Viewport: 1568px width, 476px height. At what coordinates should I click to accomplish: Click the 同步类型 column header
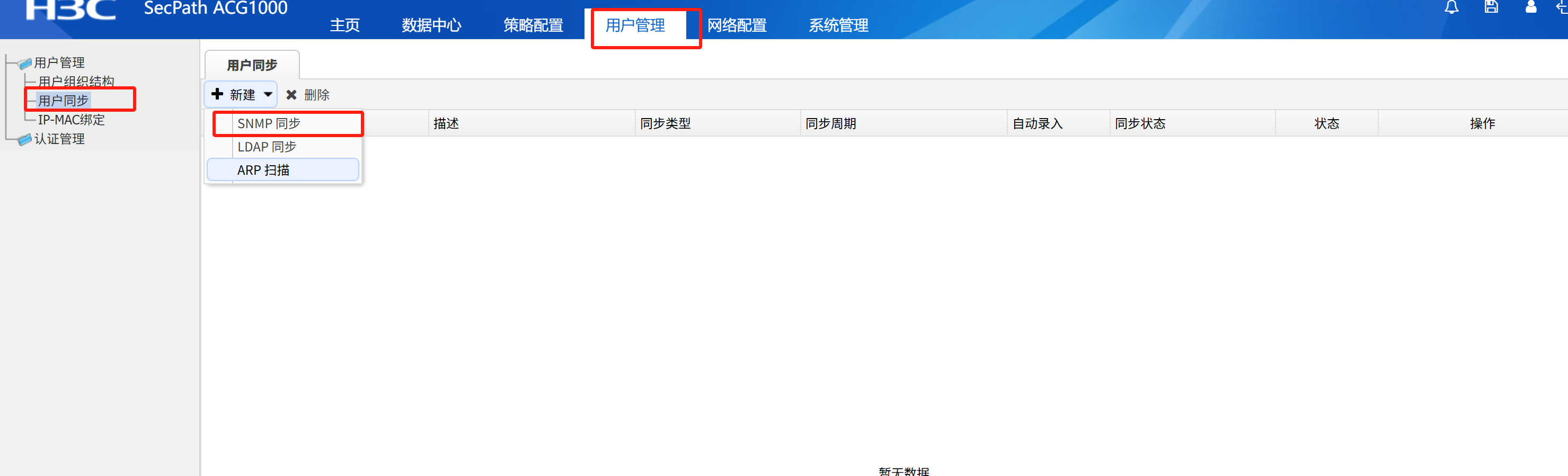(x=666, y=123)
